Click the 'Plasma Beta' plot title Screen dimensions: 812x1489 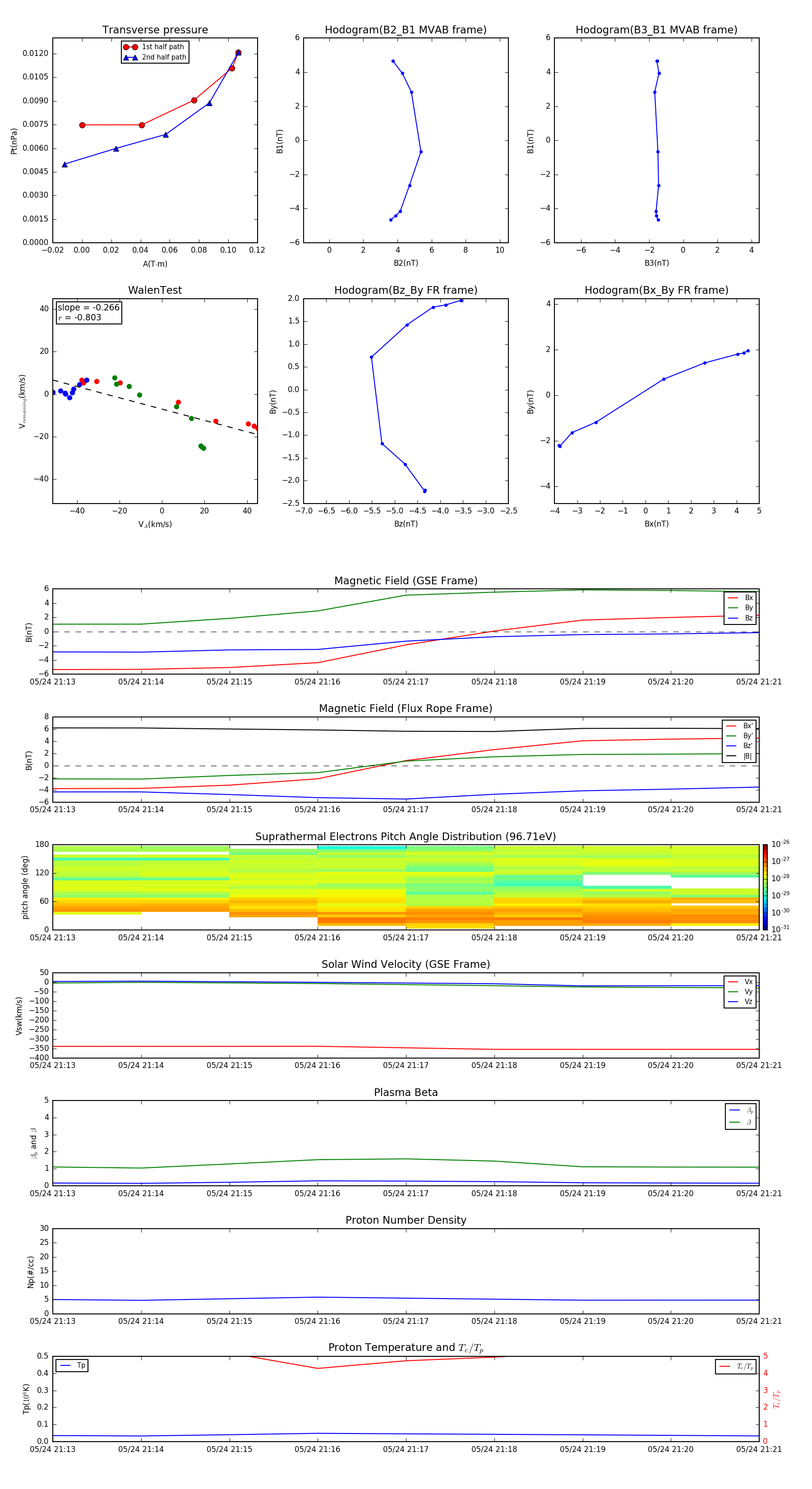pyautogui.click(x=406, y=1093)
